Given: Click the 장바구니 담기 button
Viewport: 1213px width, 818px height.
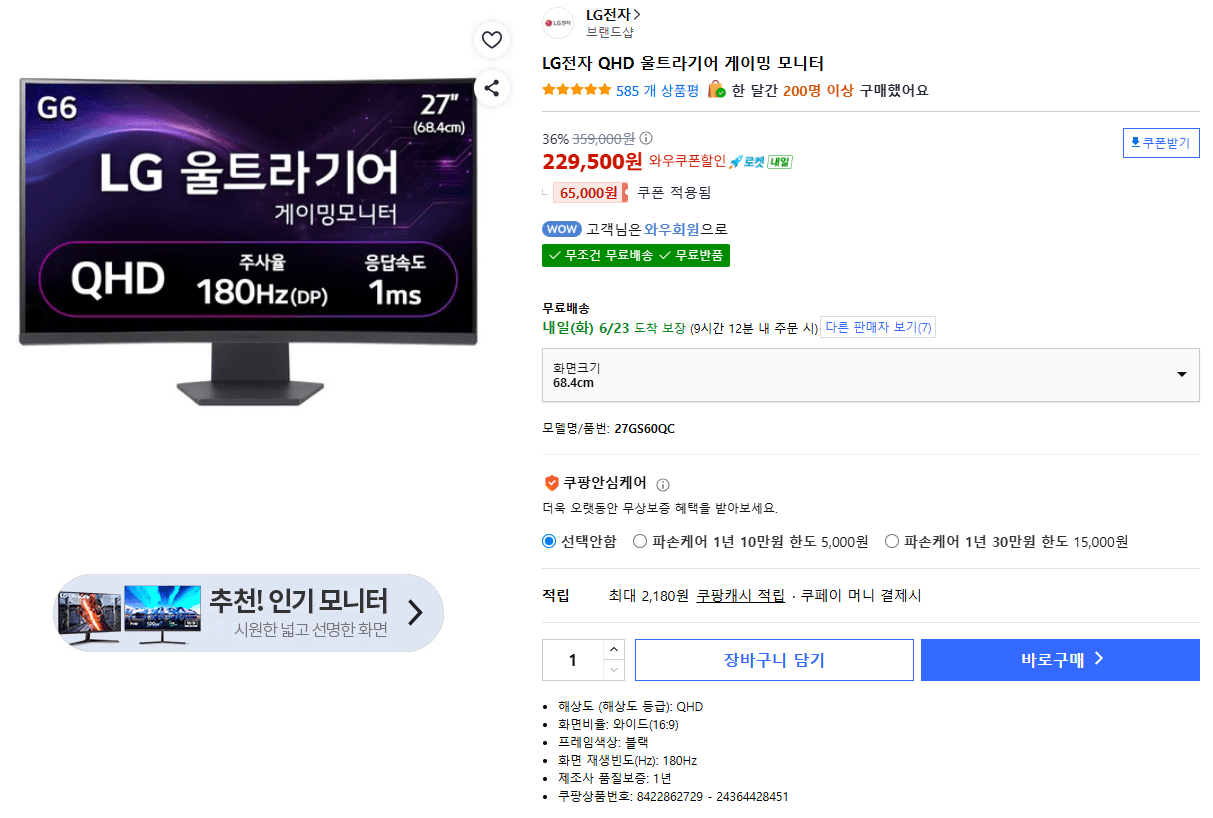Looking at the screenshot, I should click(x=774, y=660).
